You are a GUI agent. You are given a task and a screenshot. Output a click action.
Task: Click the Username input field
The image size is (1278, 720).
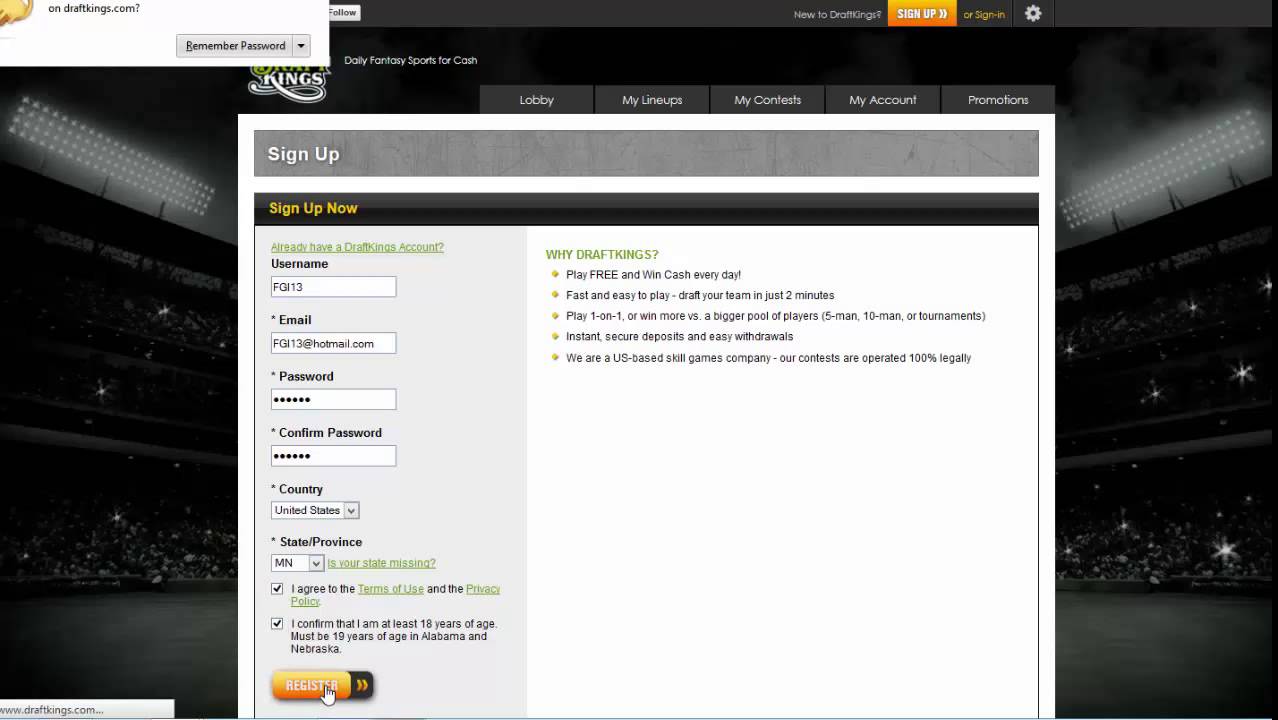[333, 287]
